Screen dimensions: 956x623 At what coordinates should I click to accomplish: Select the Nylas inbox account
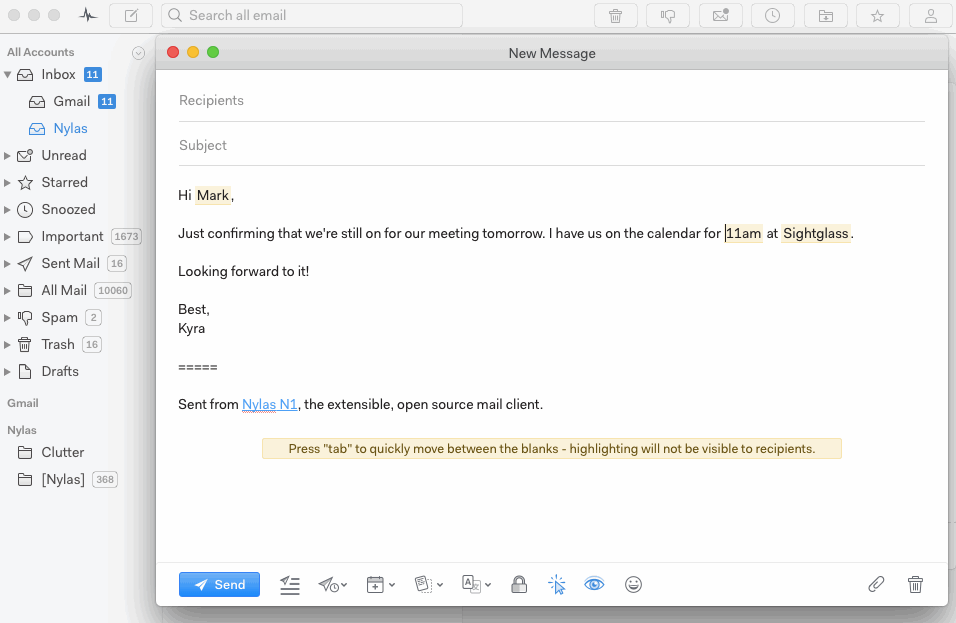[70, 128]
